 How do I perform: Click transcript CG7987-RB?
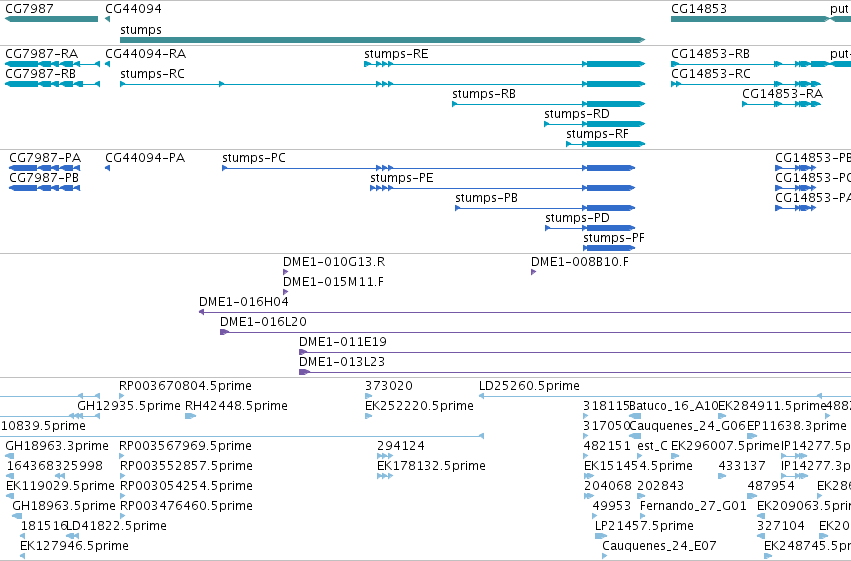pyautogui.click(x=52, y=84)
